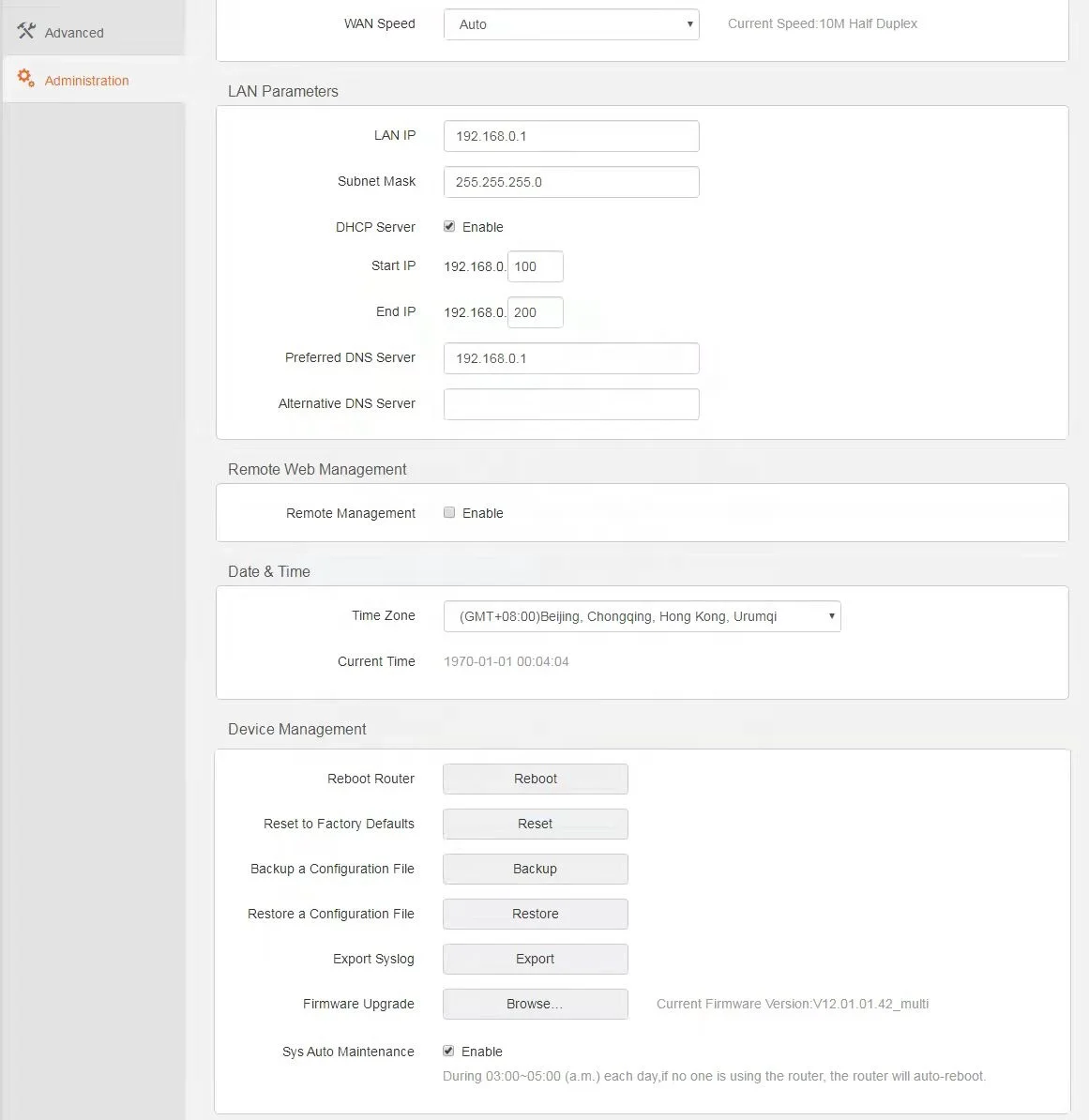Viewport: 1089px width, 1120px height.
Task: Open the Administration menu item
Action: tap(86, 81)
